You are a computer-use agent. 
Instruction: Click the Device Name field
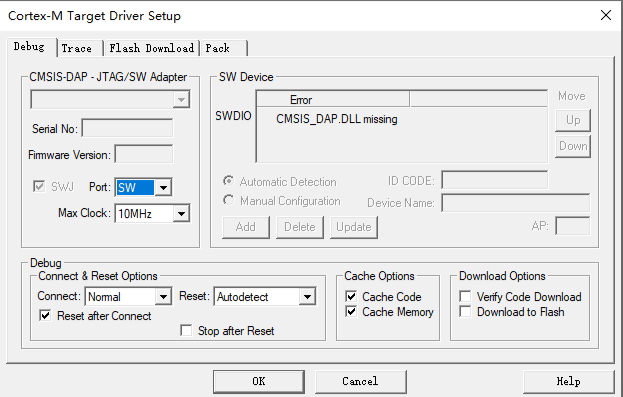[x=515, y=203]
